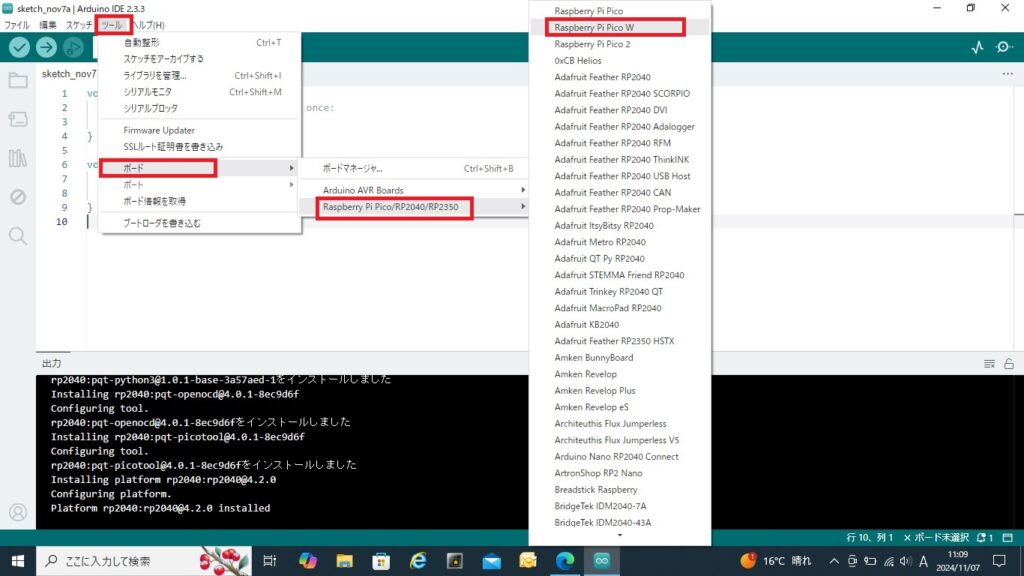Open the 編集 menu
The height and width of the screenshot is (576, 1024).
(x=48, y=25)
